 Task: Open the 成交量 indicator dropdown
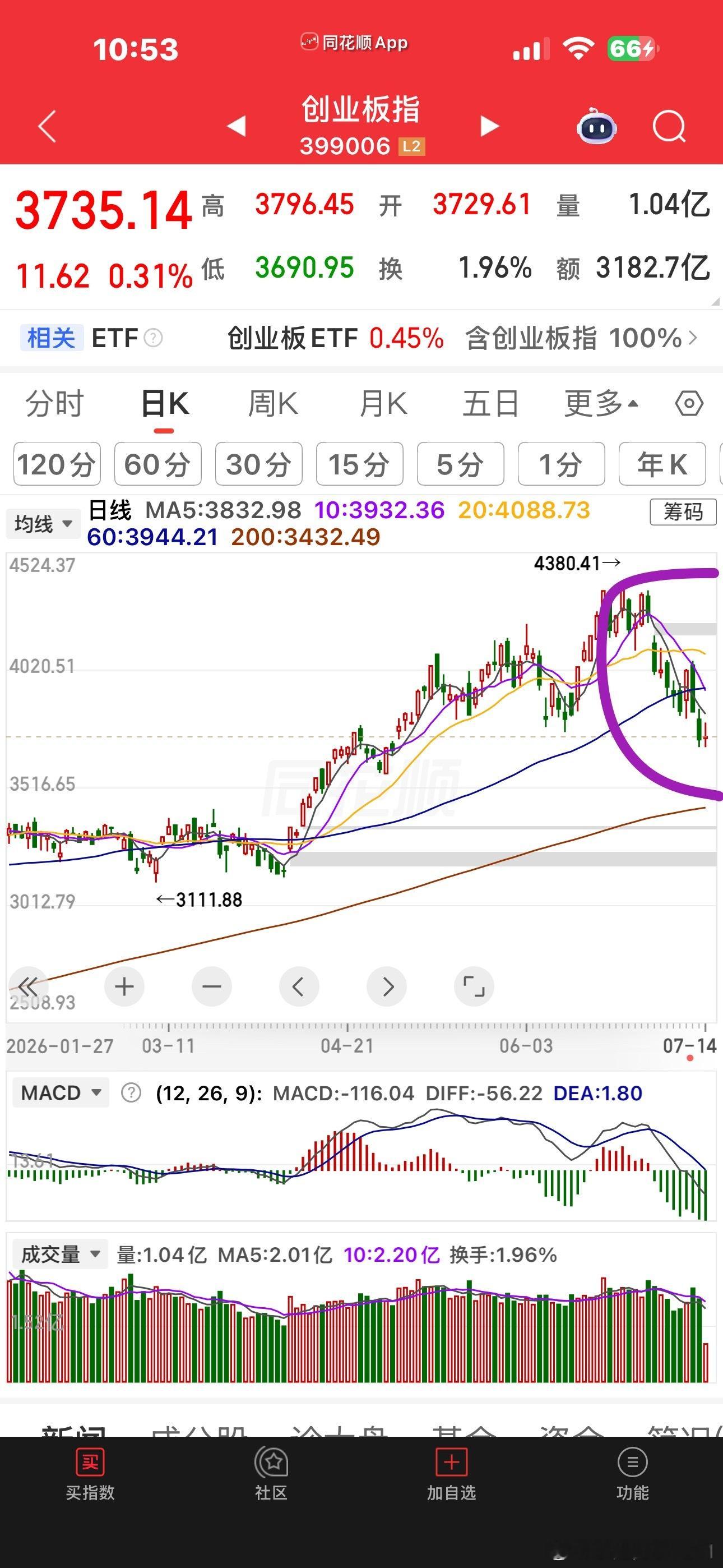tap(61, 1254)
